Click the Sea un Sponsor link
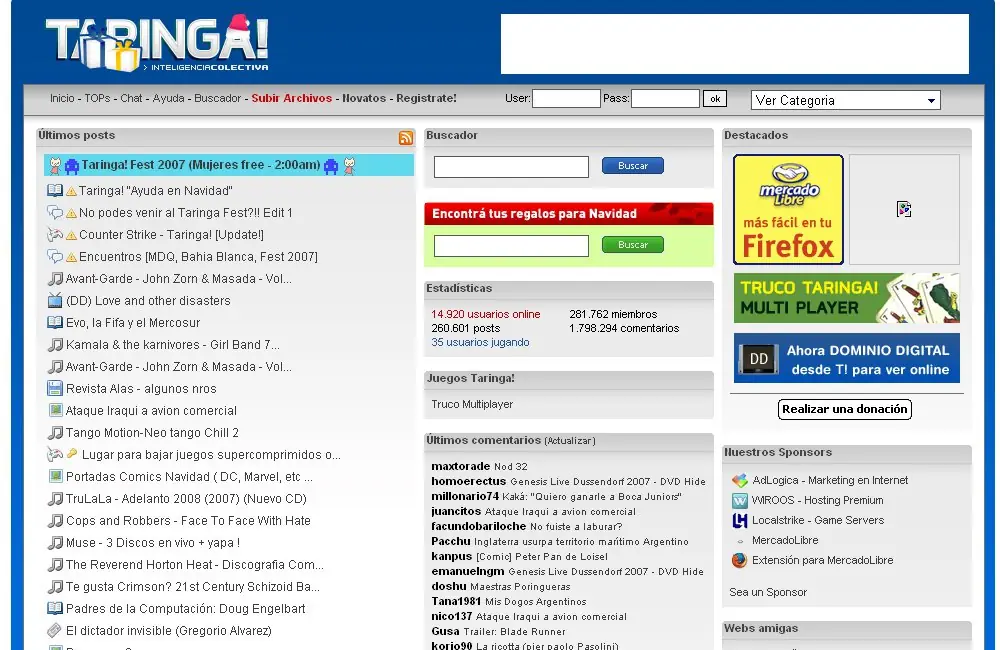1000x650 pixels. pyautogui.click(x=768, y=593)
